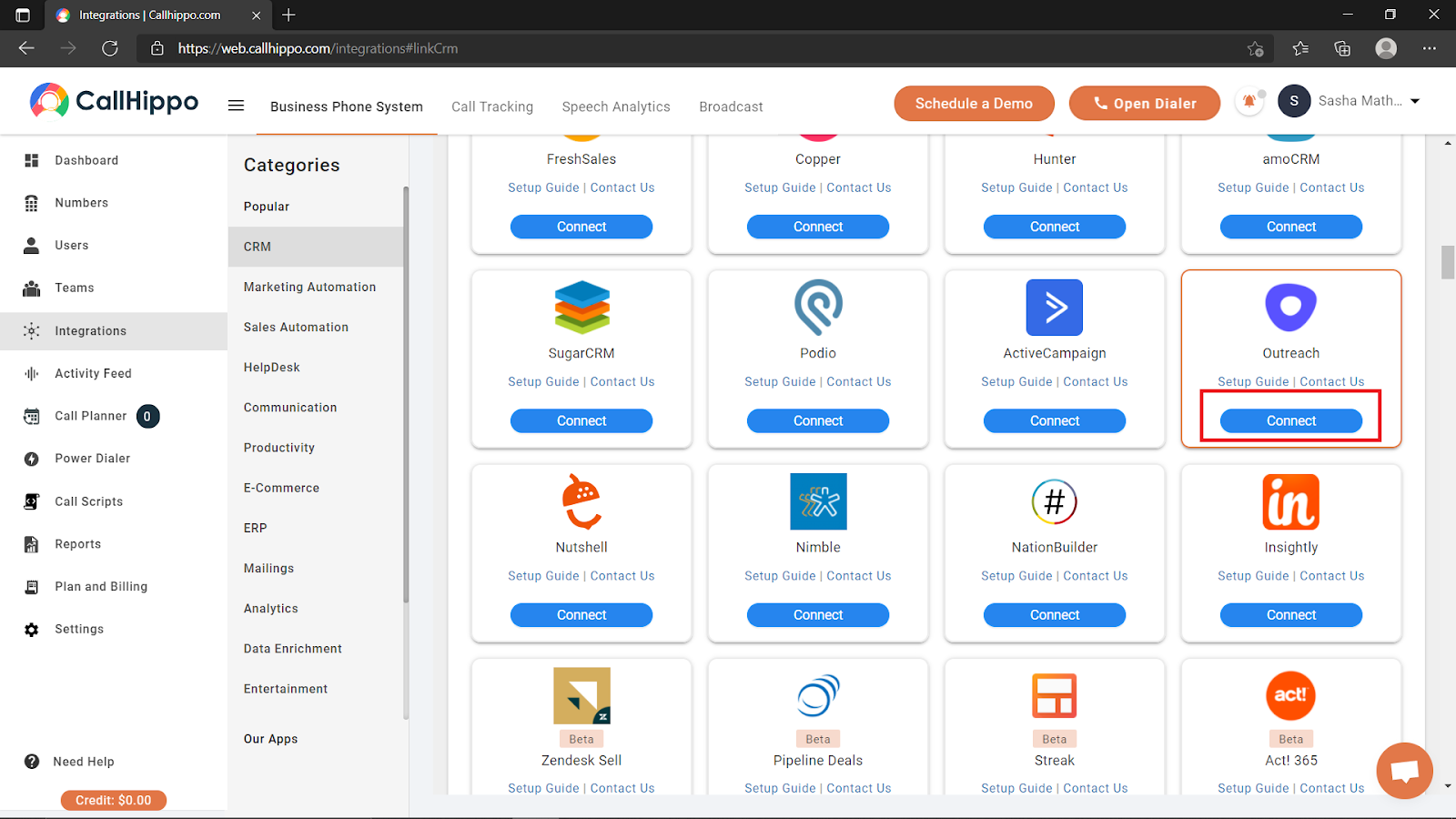Viewport: 1456px width, 819px height.
Task: Click the Outreach logo
Action: pyautogui.click(x=1290, y=308)
